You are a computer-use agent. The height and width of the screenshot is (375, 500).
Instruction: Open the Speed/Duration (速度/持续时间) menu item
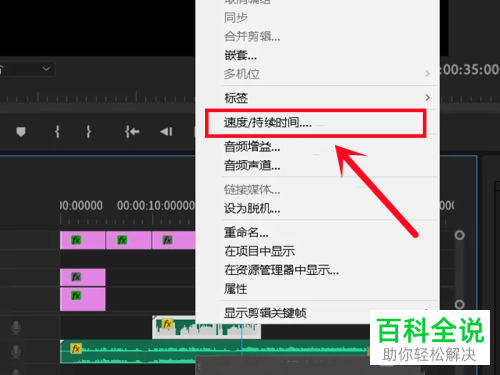coord(316,123)
